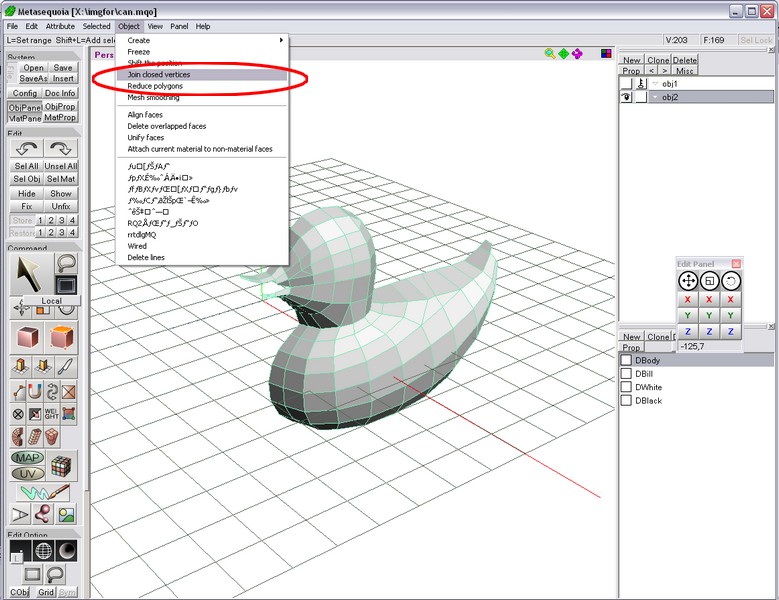
Task: Select the MAP texture mapping tool
Action: 27,458
